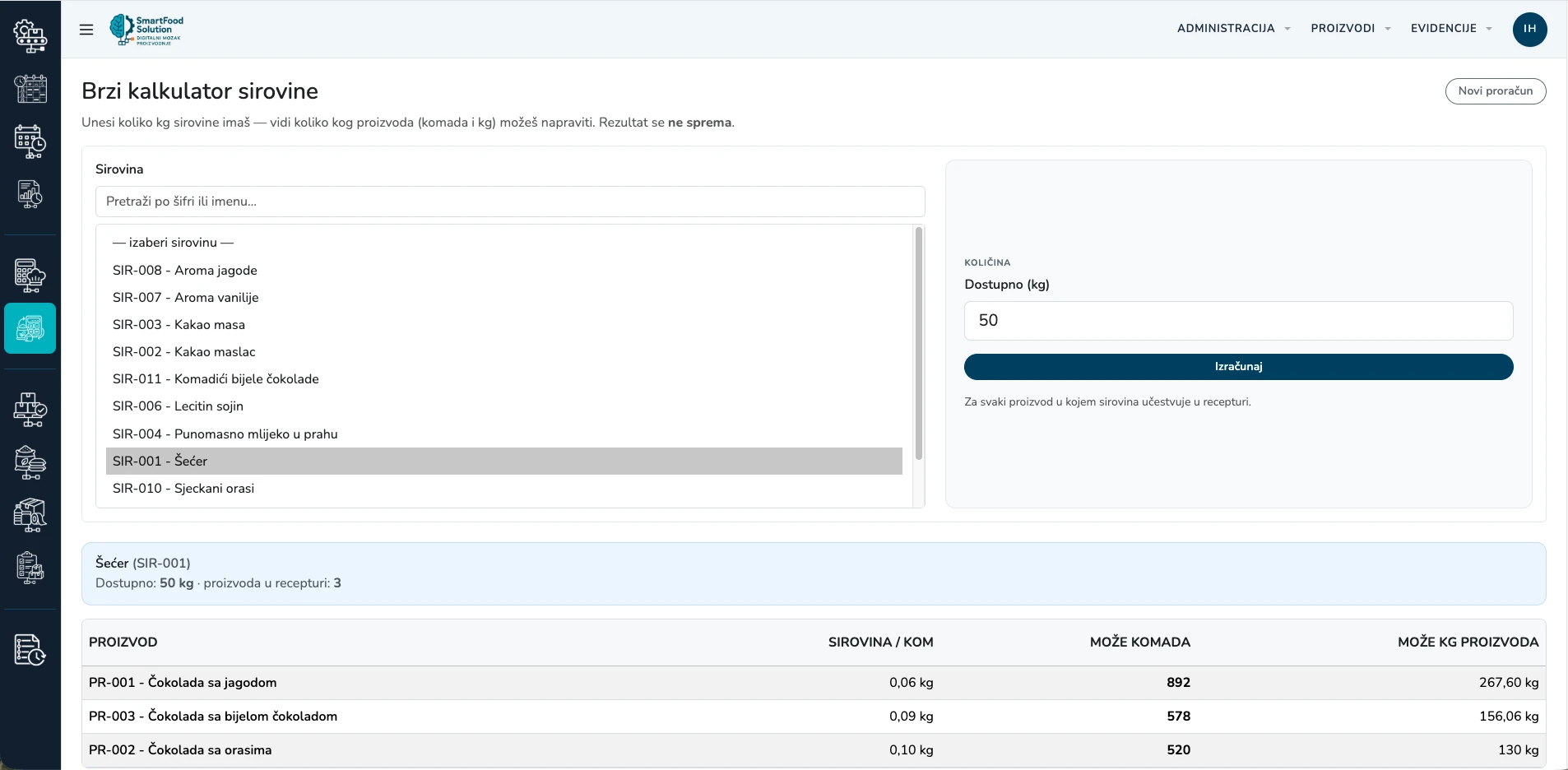
Task: Select SIR-007 - Aroma vanilije
Action: (x=504, y=297)
